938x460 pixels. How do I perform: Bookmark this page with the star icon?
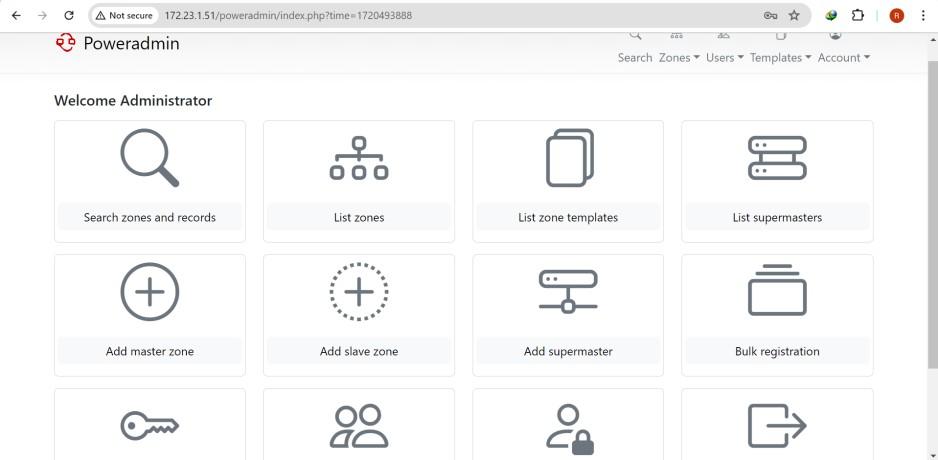click(x=794, y=16)
